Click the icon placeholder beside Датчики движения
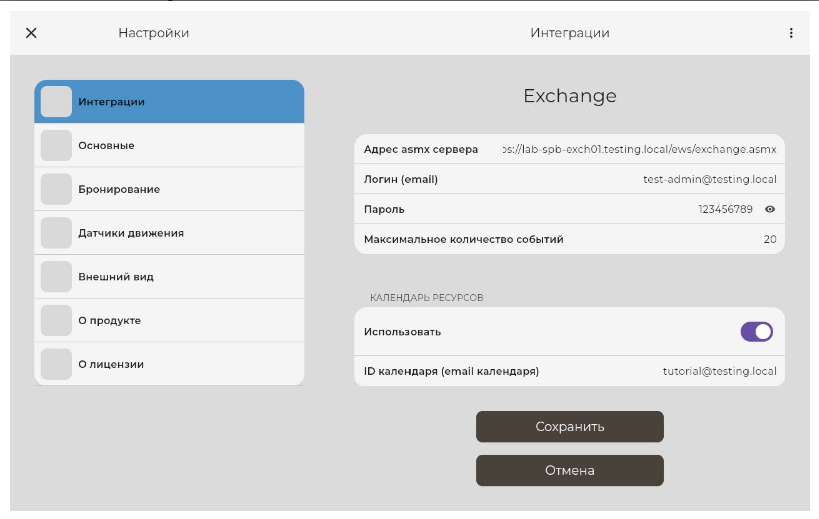Screen dimensions: 819x519 [x=56, y=233]
